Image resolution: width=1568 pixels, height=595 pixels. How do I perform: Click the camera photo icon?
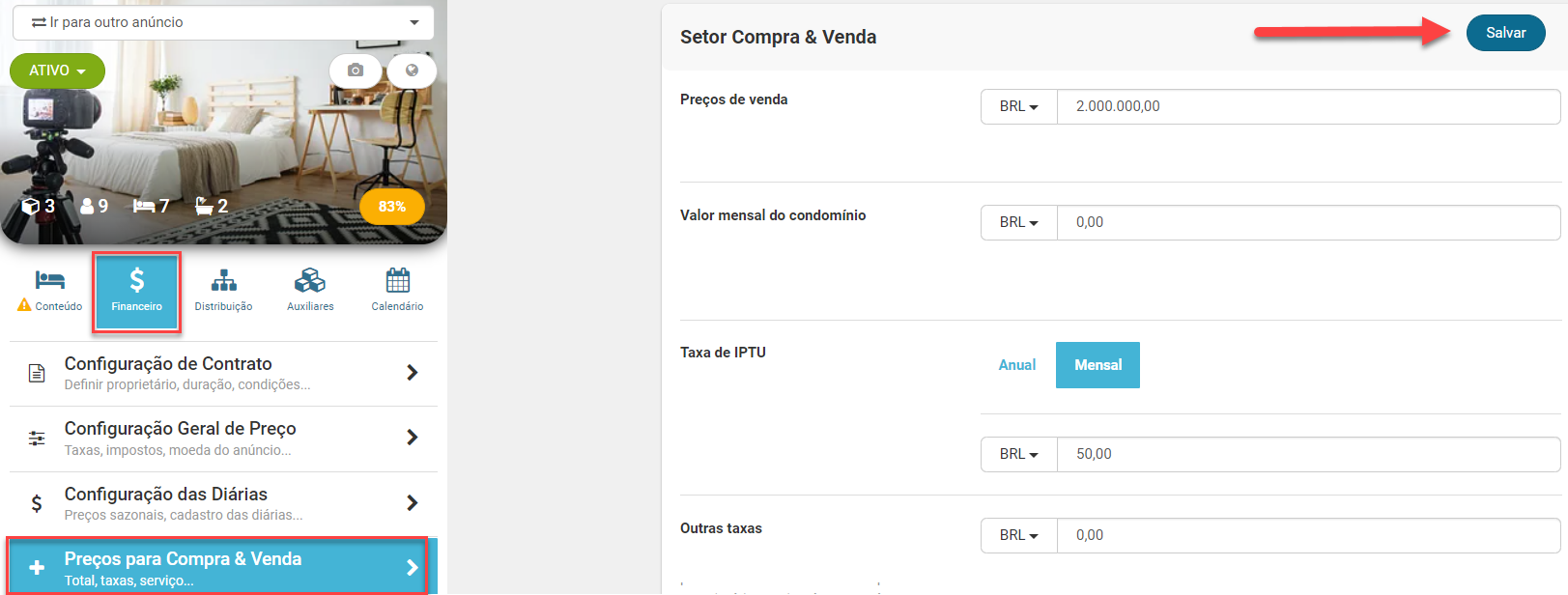pos(356,71)
